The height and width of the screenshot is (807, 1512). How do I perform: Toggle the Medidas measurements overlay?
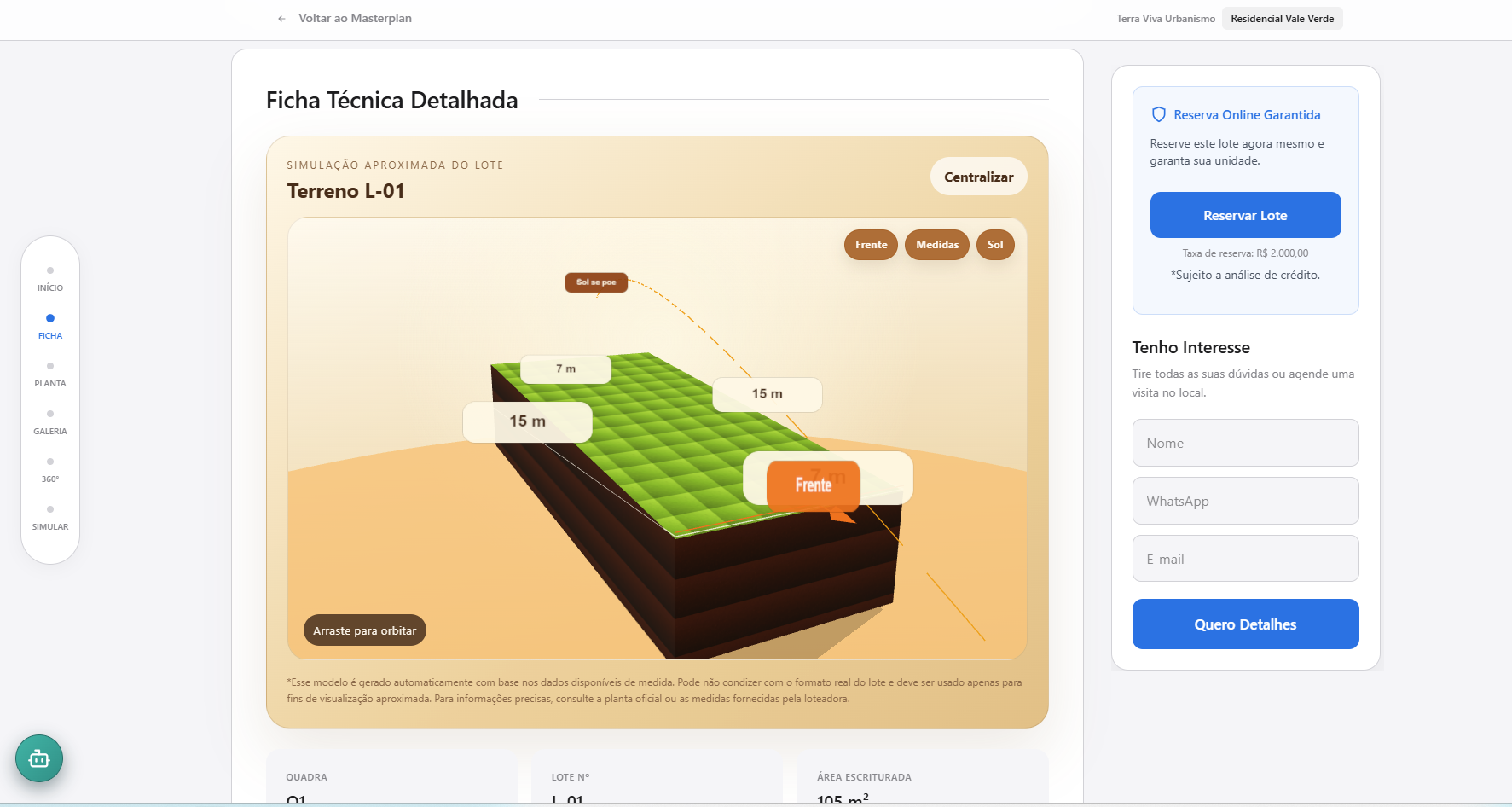(936, 245)
